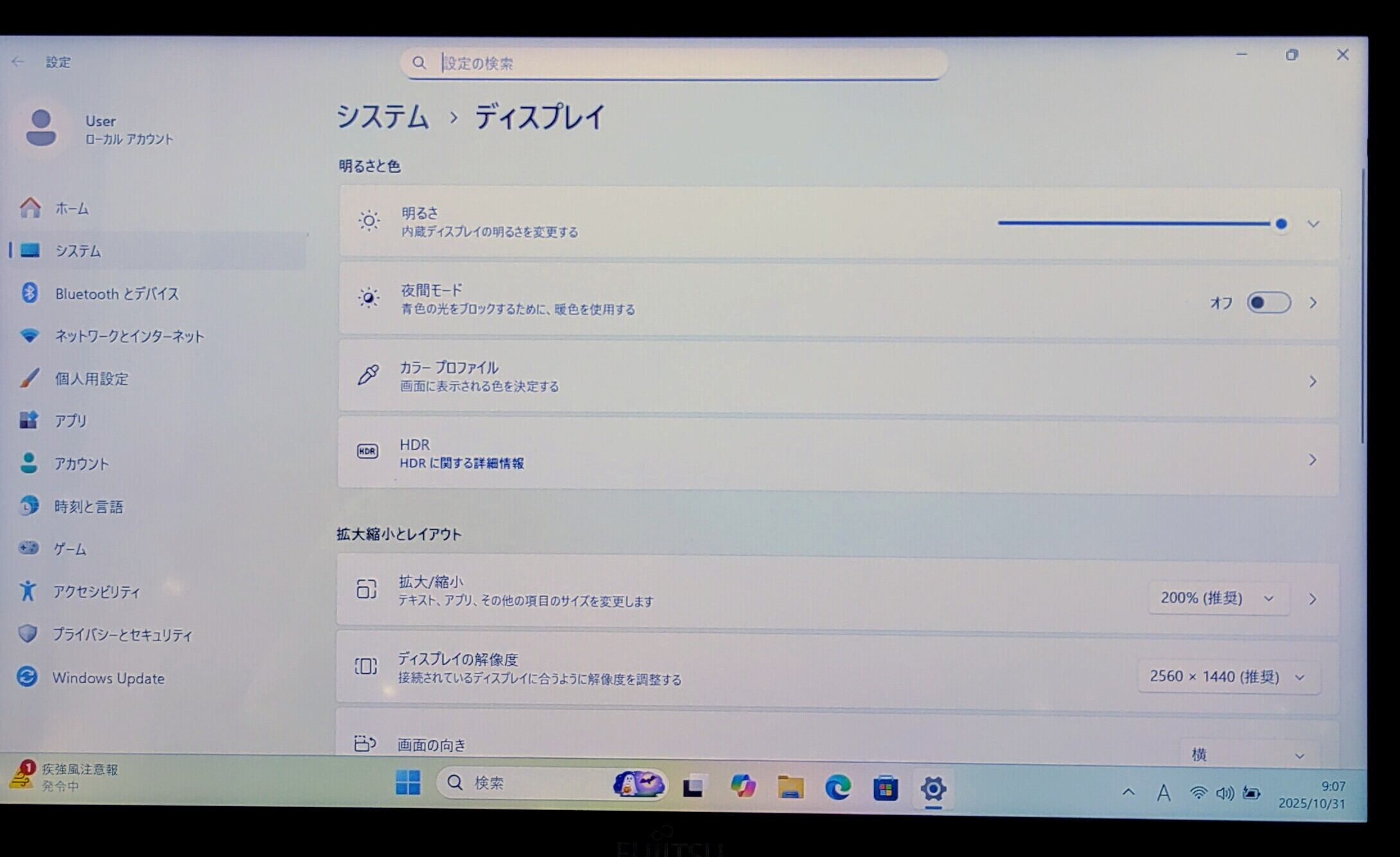Click the back arrow in Settings header
This screenshot has width=1400, height=857.
pos(17,62)
